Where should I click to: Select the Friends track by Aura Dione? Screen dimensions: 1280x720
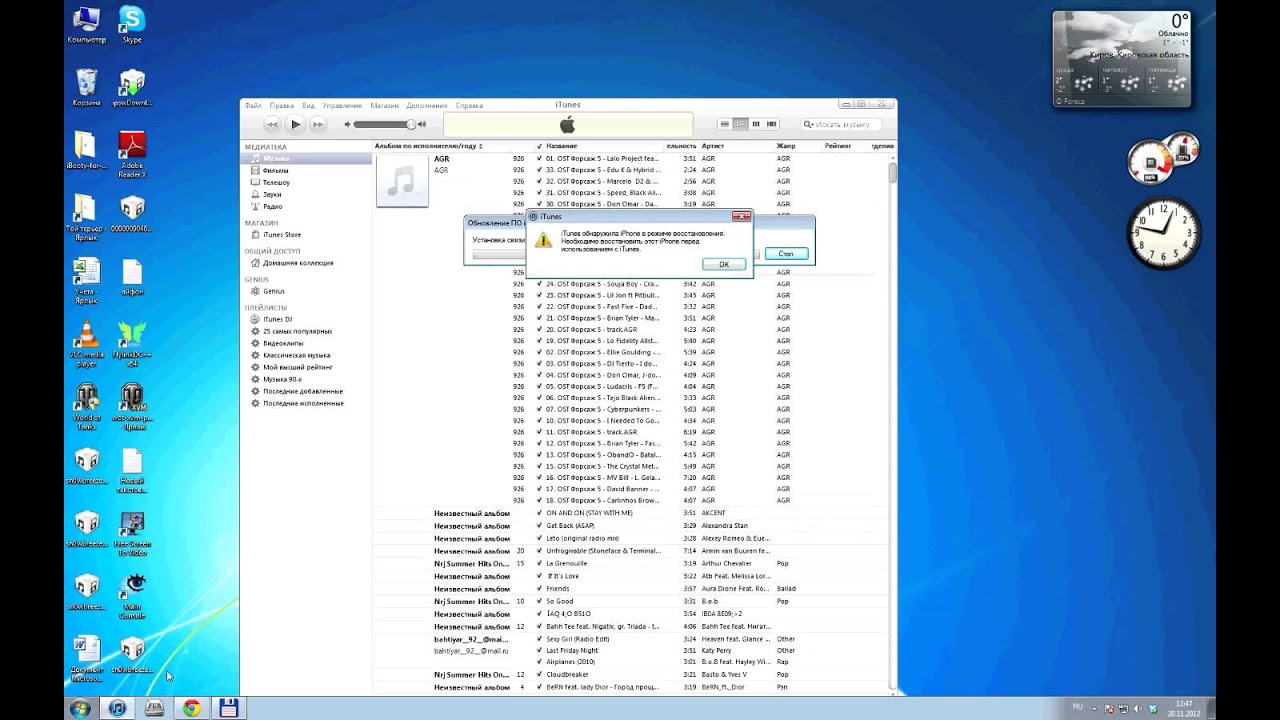click(632, 589)
